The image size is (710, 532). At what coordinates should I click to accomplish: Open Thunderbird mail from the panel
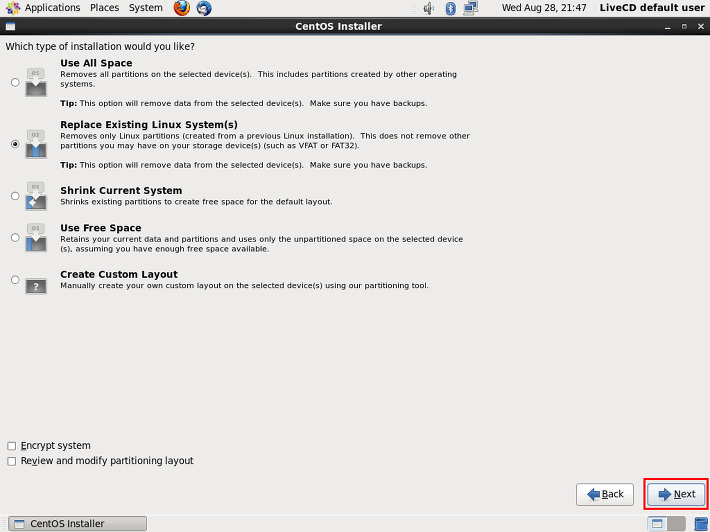point(204,8)
